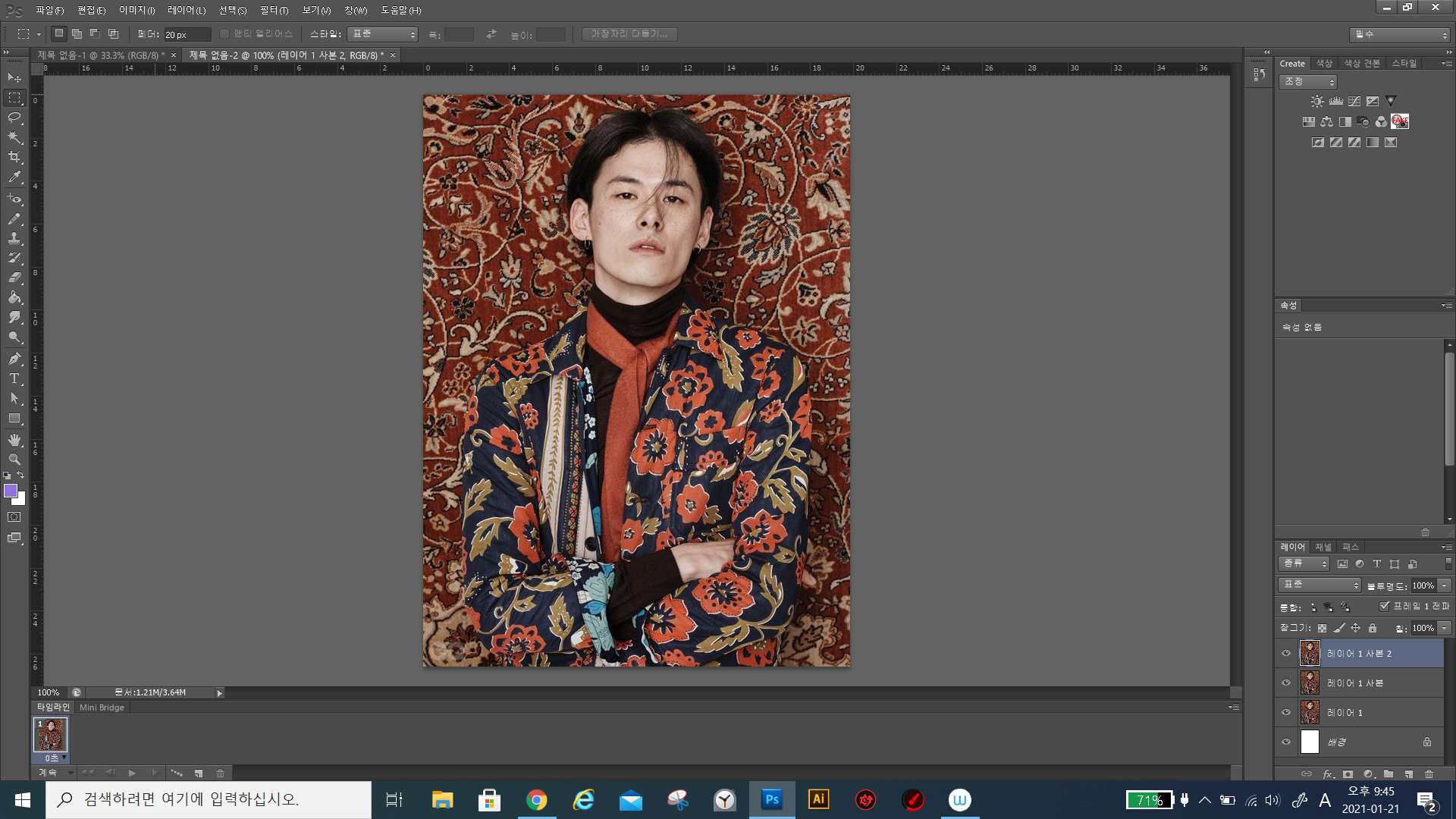This screenshot has height=819, width=1456.
Task: Expand the layer opacity 100% dropdown arrow
Action: [x=1445, y=585]
